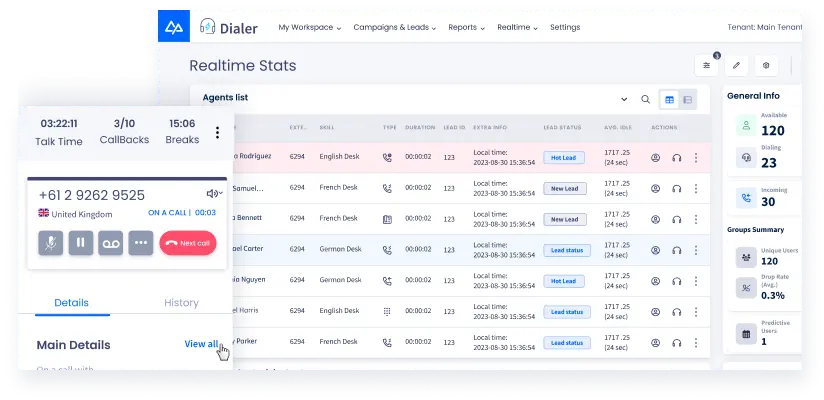Click the pencil edit icon
The image size is (824, 400).
tap(737, 66)
